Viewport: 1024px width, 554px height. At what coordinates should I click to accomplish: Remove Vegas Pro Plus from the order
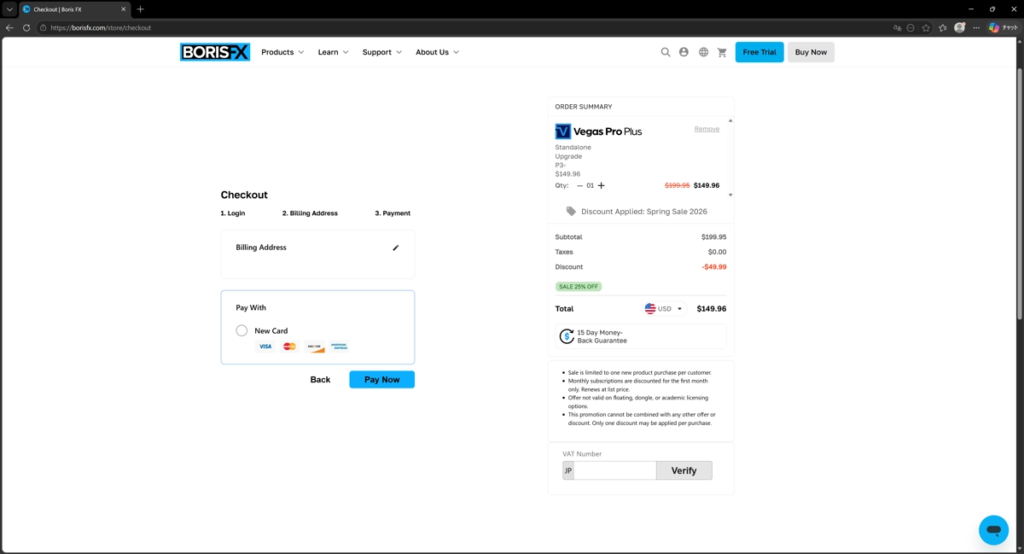[706, 129]
